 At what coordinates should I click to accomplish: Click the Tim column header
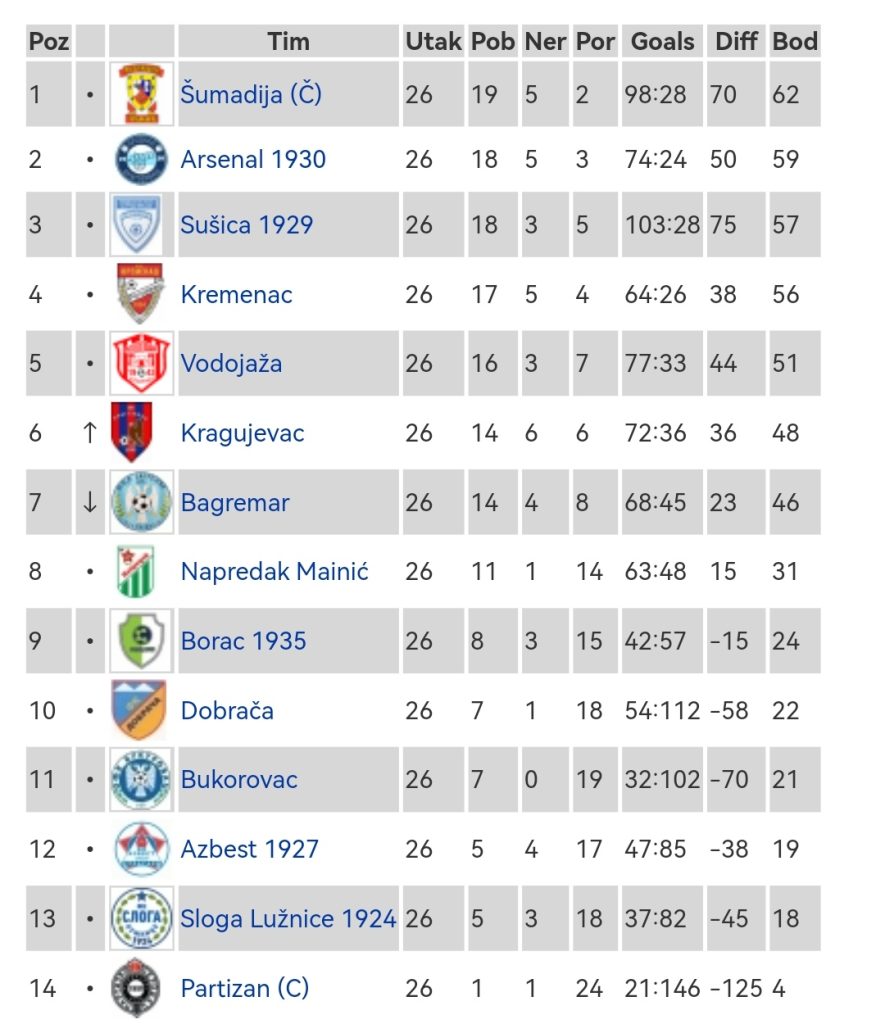pos(288,41)
